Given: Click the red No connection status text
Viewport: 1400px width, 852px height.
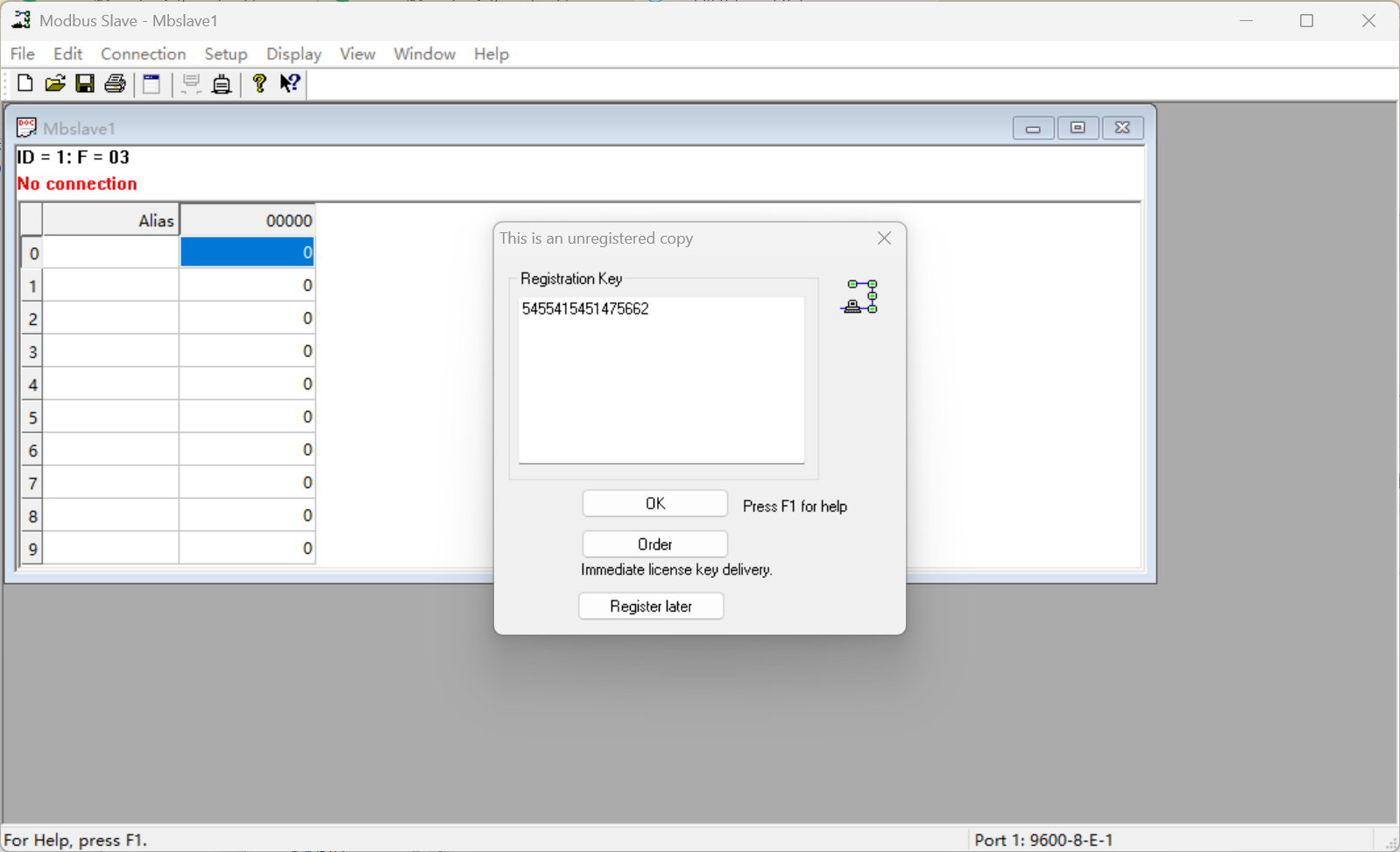Looking at the screenshot, I should (x=77, y=184).
